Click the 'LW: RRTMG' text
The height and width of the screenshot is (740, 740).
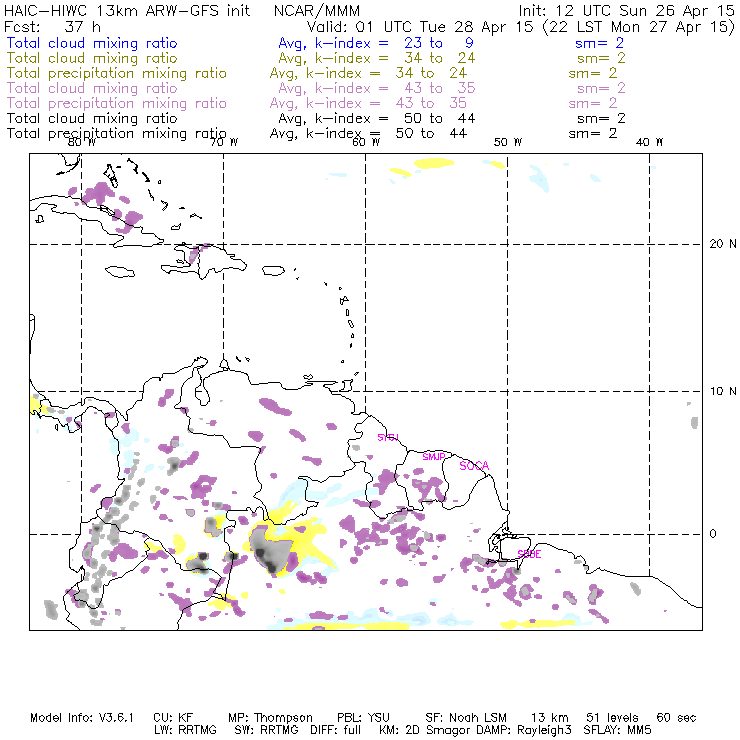coord(185,730)
